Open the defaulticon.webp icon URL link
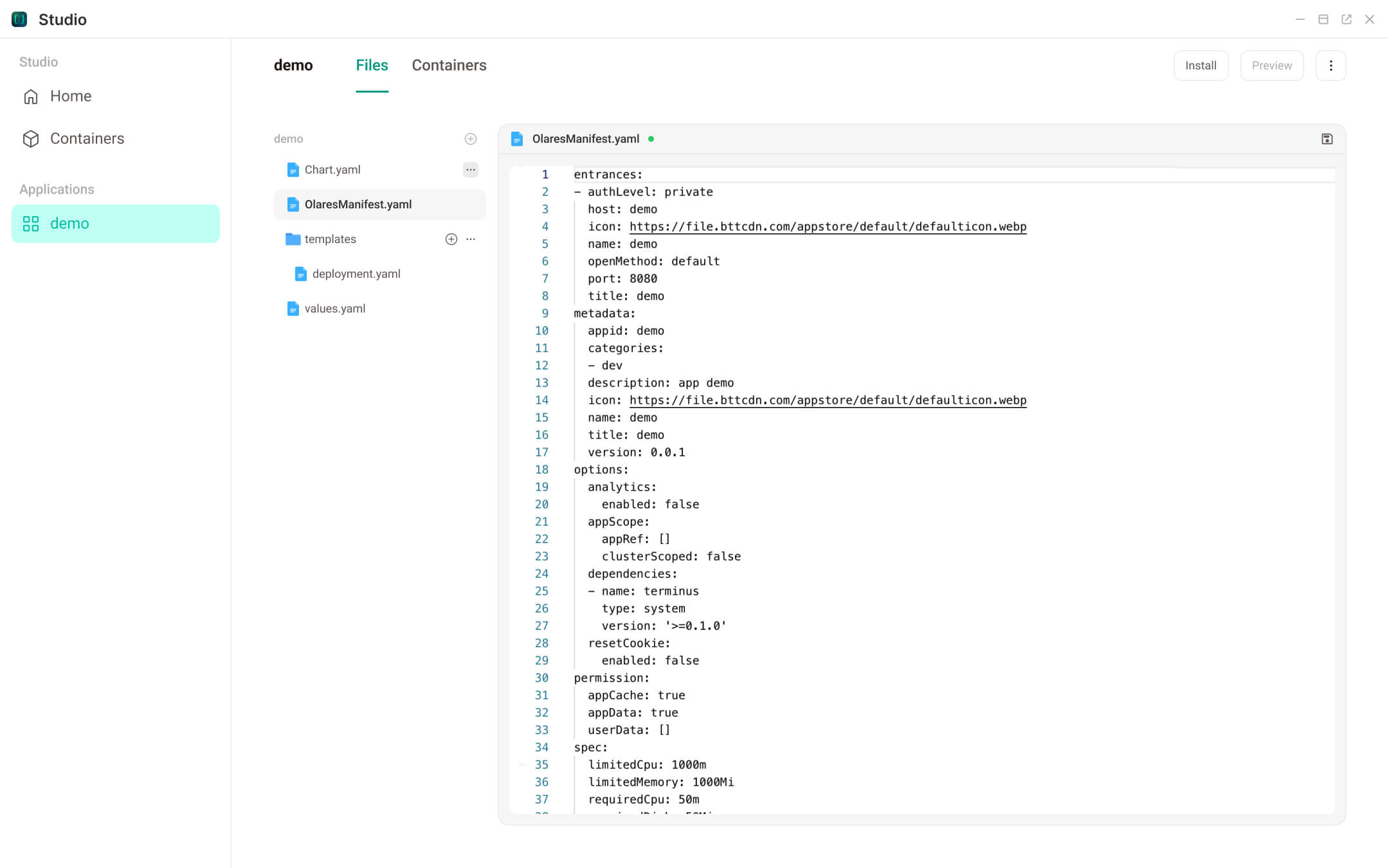Viewport: 1389px width, 868px height. (x=827, y=226)
